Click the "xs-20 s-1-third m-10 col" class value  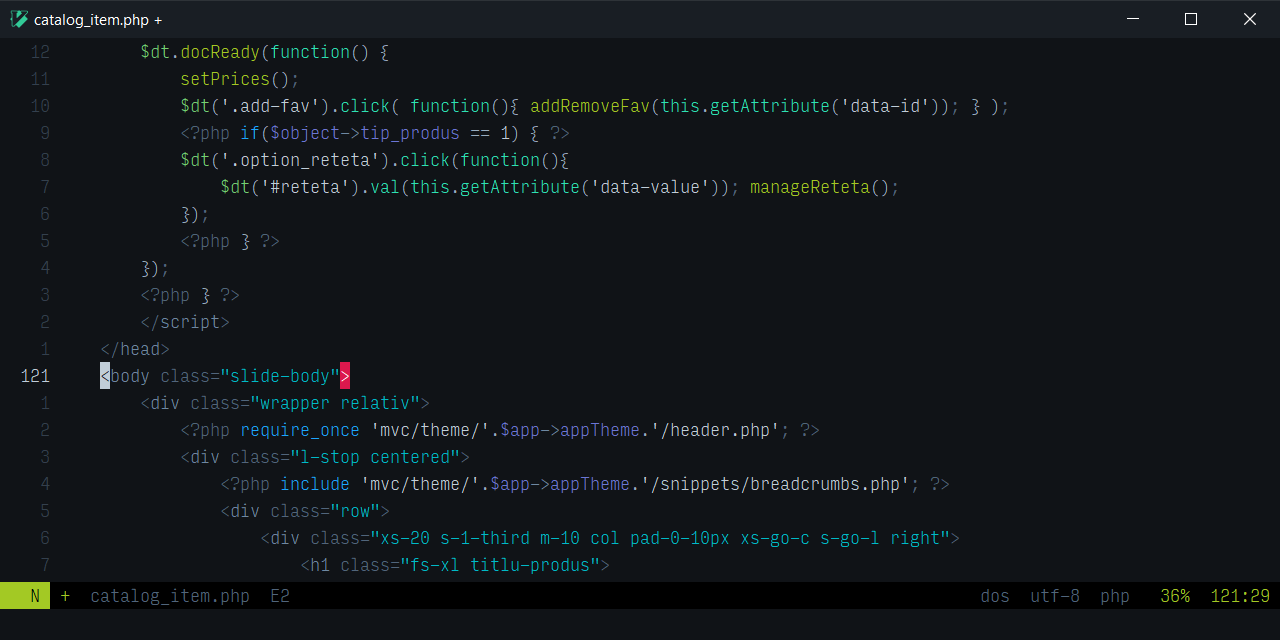[660, 538]
